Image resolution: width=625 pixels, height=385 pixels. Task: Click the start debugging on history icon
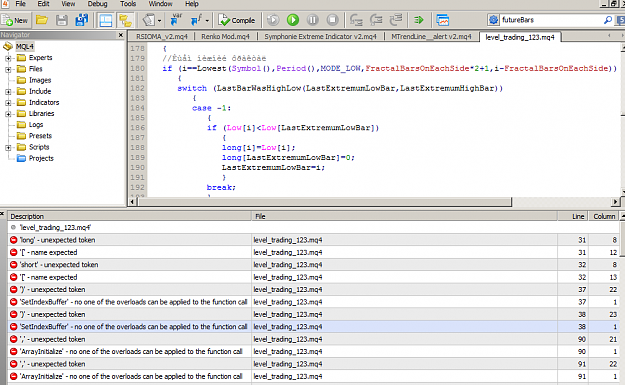coord(273,20)
